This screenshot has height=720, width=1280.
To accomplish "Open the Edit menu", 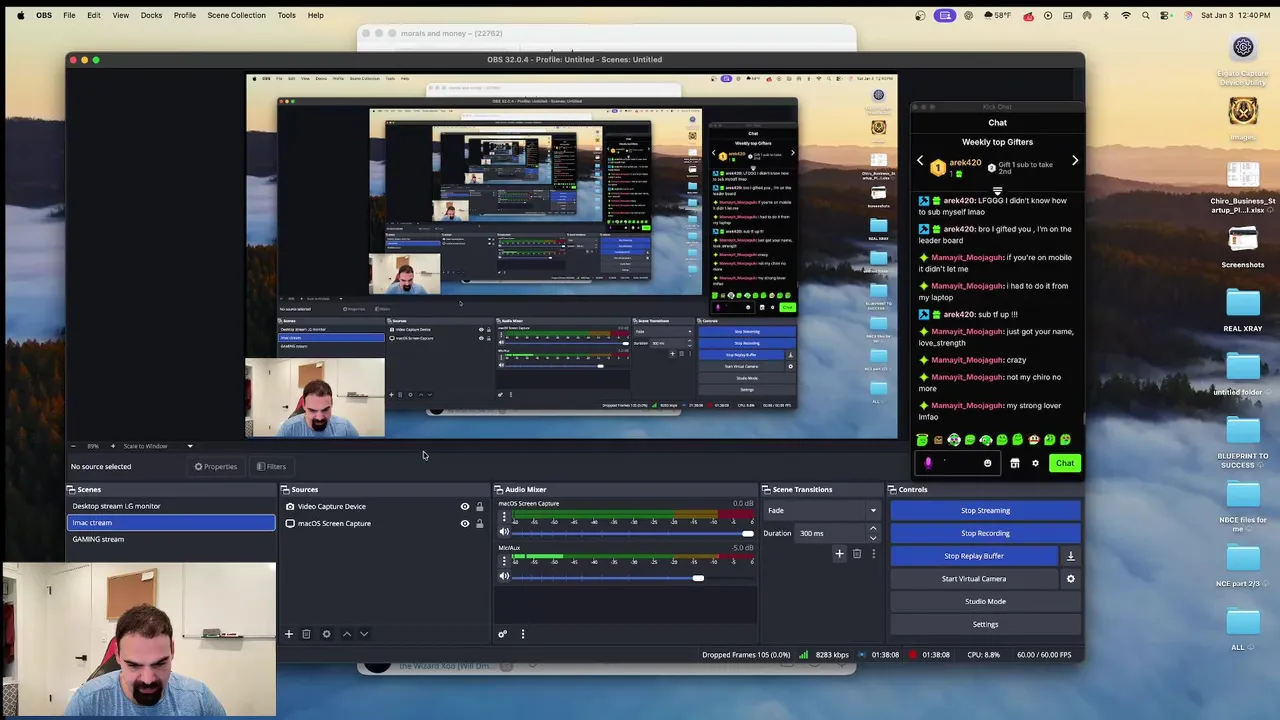I will [x=93, y=15].
